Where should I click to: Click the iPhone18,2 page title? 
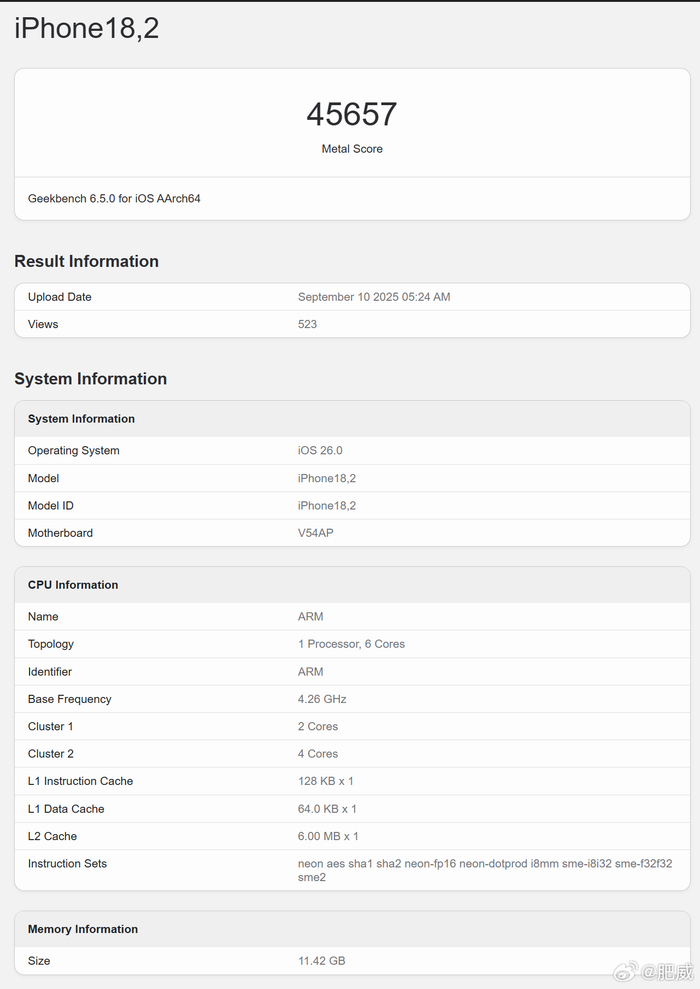click(86, 29)
